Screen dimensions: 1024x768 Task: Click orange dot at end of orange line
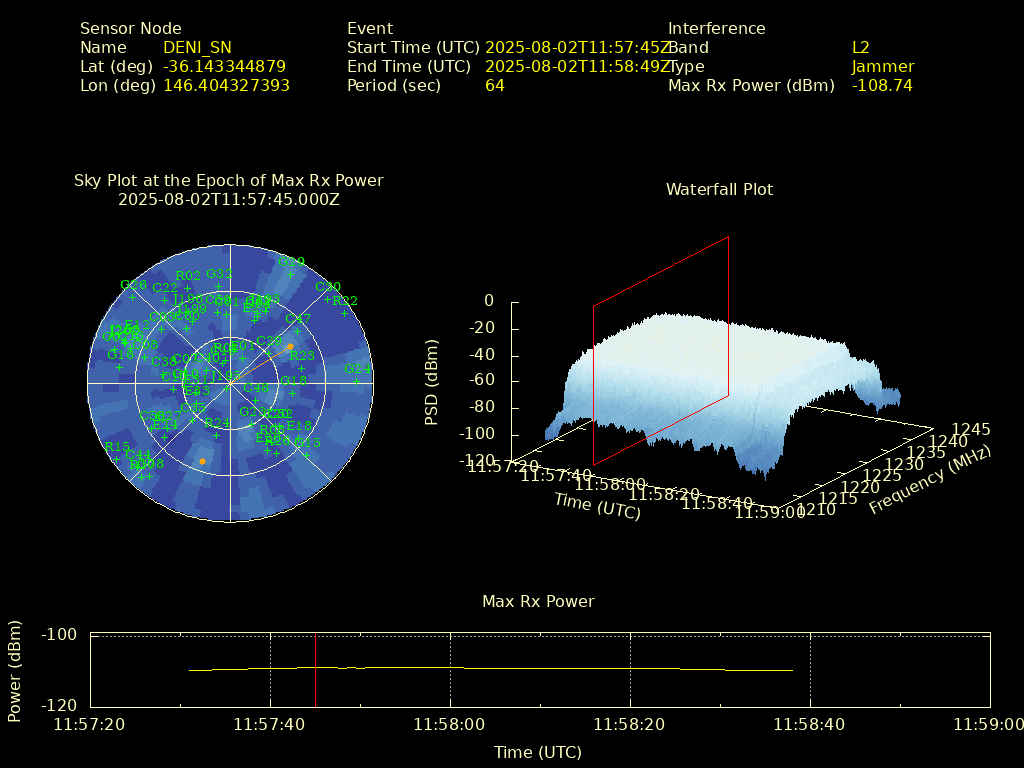point(290,346)
